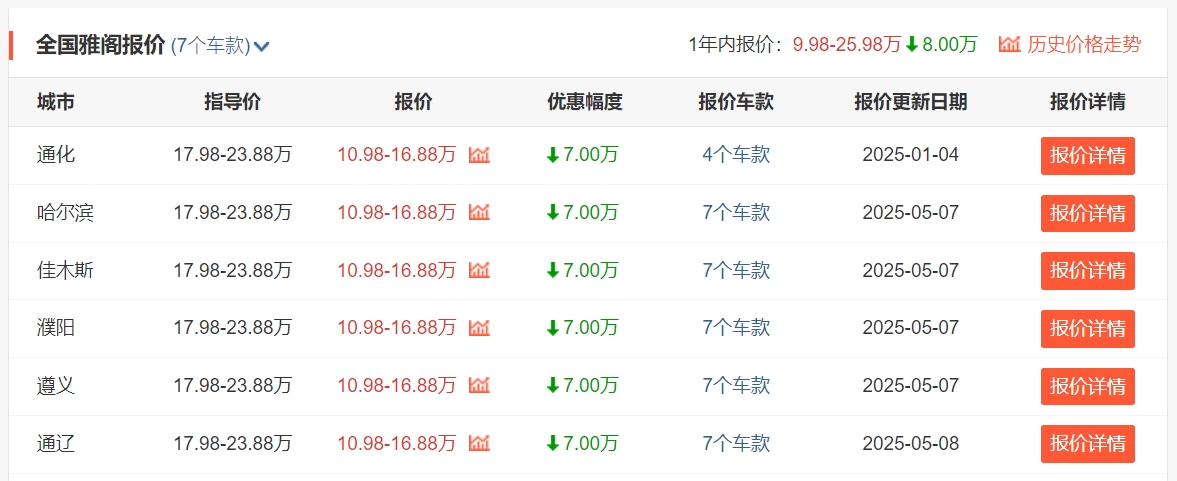1177x481 pixels.
Task: Open the 4个车款 link for 通化
Action: (736, 155)
